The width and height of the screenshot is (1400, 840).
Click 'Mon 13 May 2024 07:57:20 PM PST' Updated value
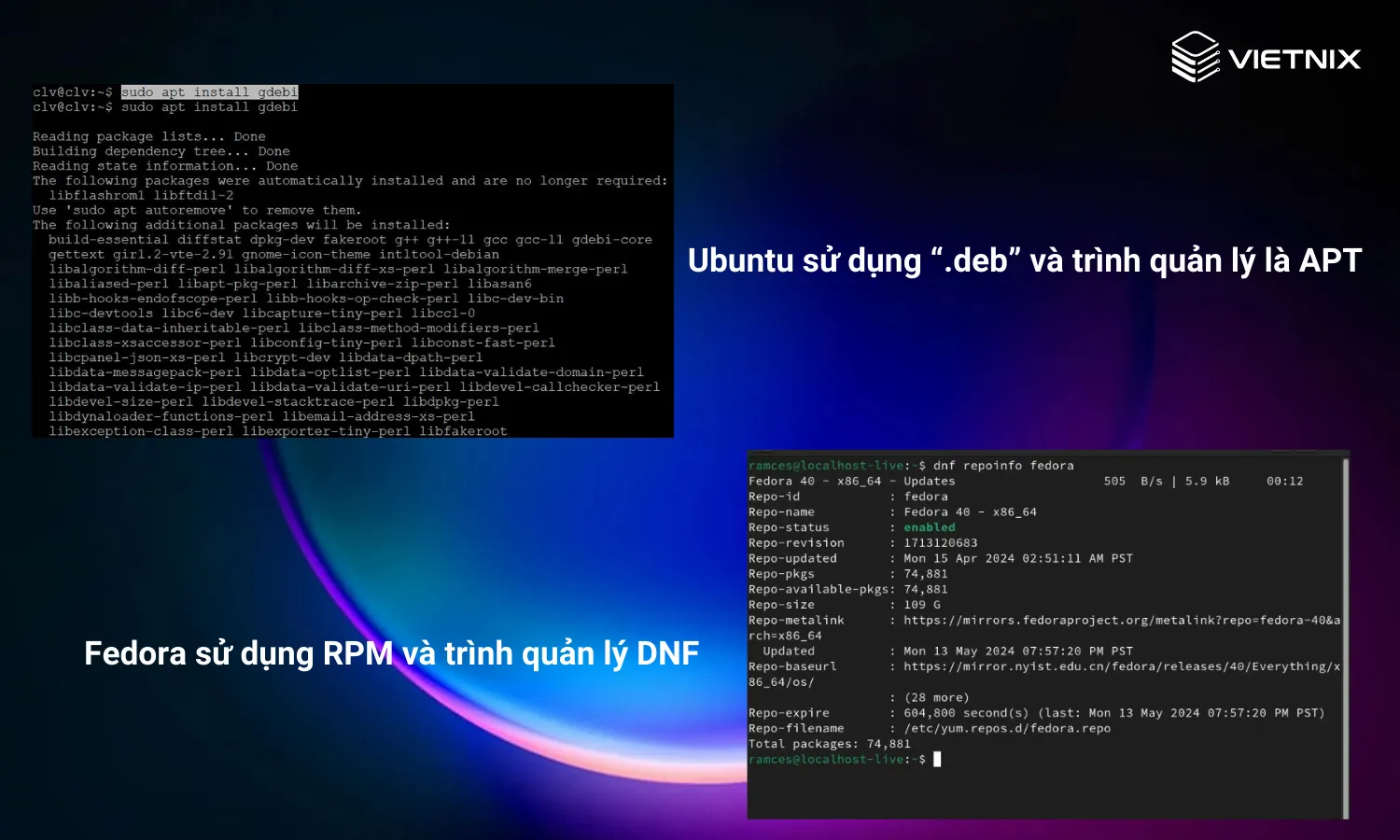tap(1018, 651)
